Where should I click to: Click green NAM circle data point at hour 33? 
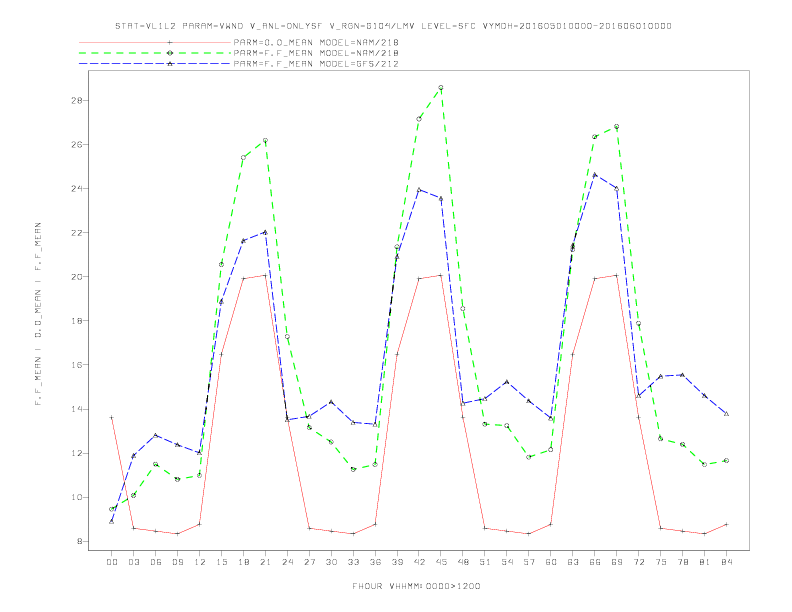353,469
